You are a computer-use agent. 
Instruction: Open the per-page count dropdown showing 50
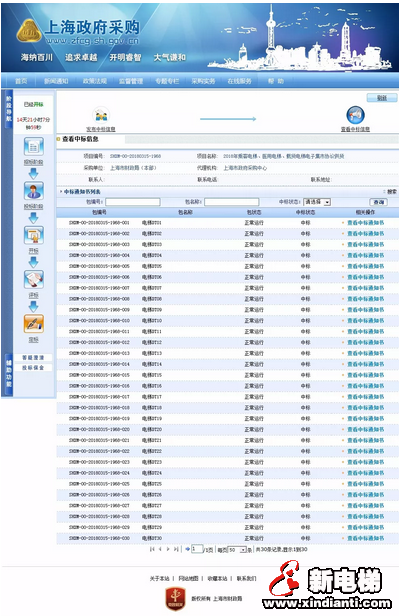[x=237, y=550]
